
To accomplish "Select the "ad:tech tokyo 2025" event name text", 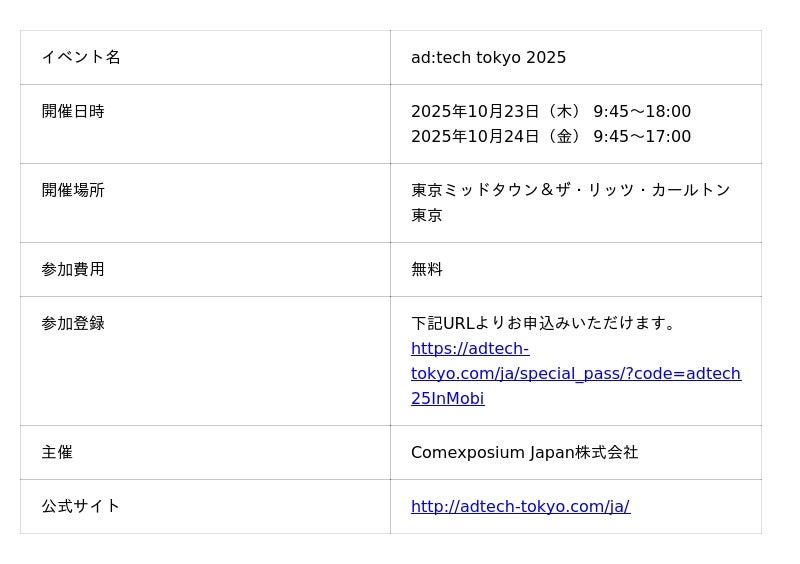I will coord(488,58).
